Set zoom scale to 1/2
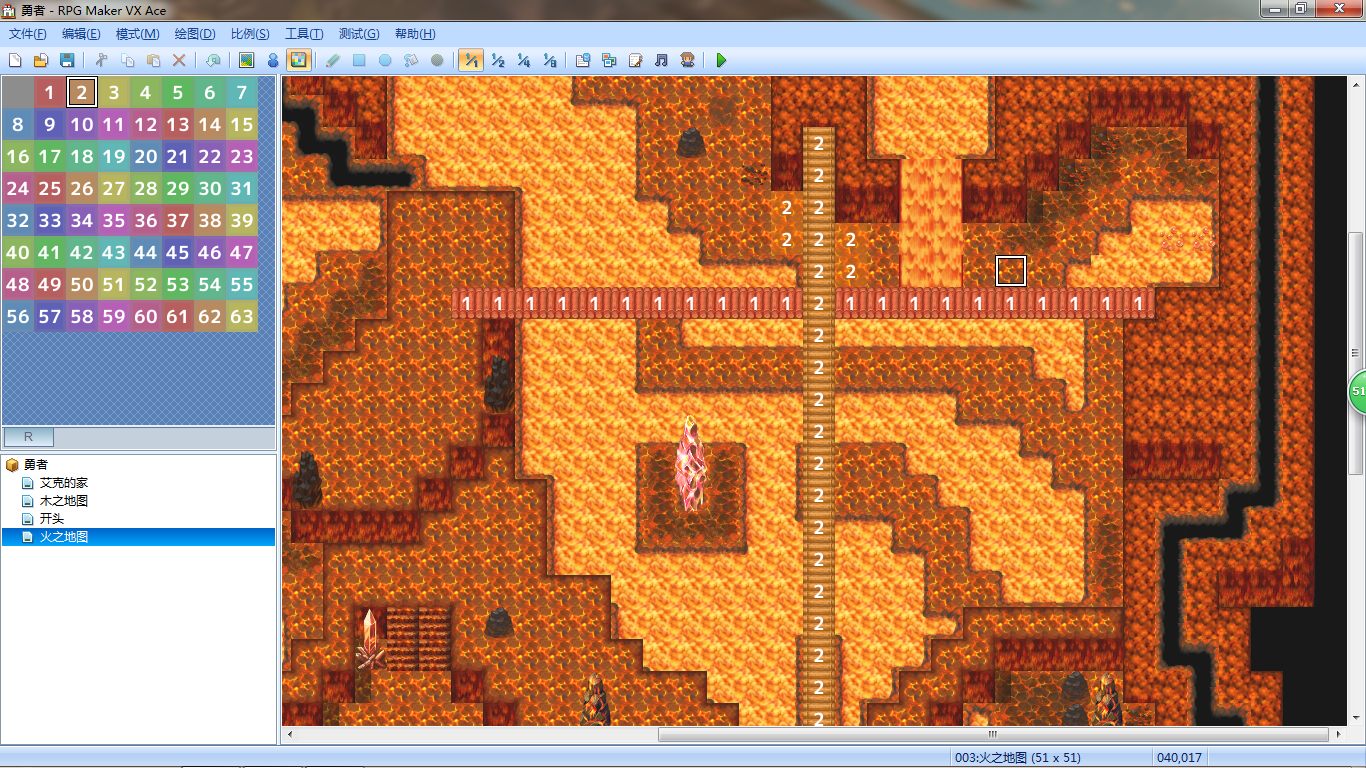This screenshot has height=768, width=1366. point(497,60)
